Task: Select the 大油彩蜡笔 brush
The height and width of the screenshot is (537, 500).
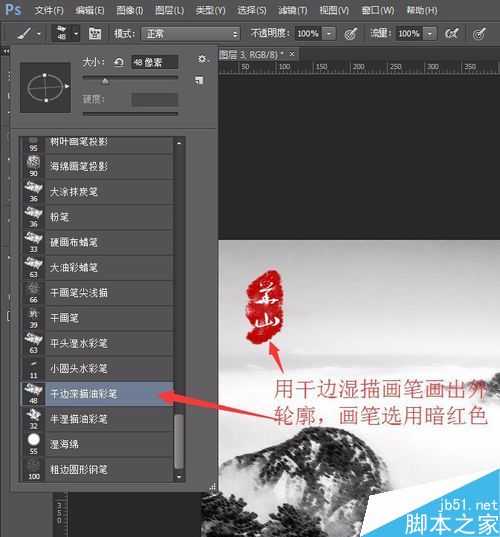Action: click(x=97, y=267)
